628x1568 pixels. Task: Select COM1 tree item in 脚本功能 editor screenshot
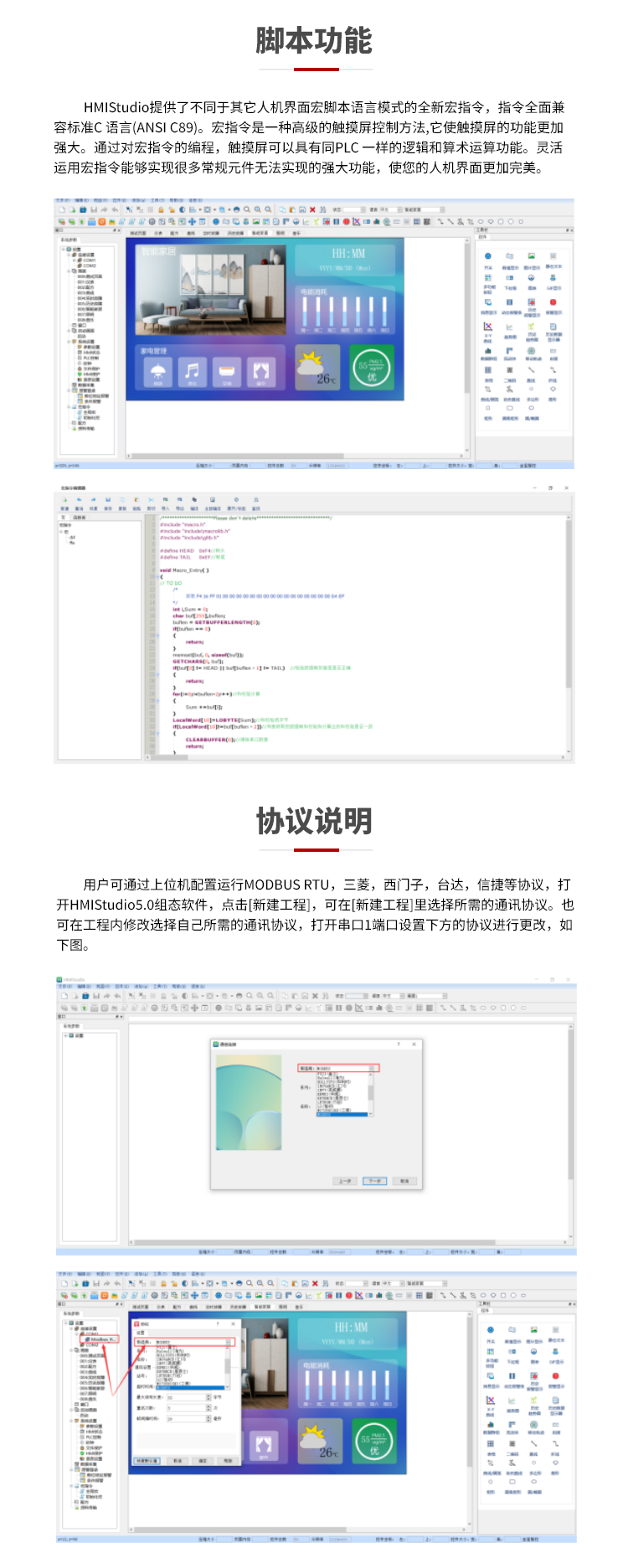(x=88, y=260)
